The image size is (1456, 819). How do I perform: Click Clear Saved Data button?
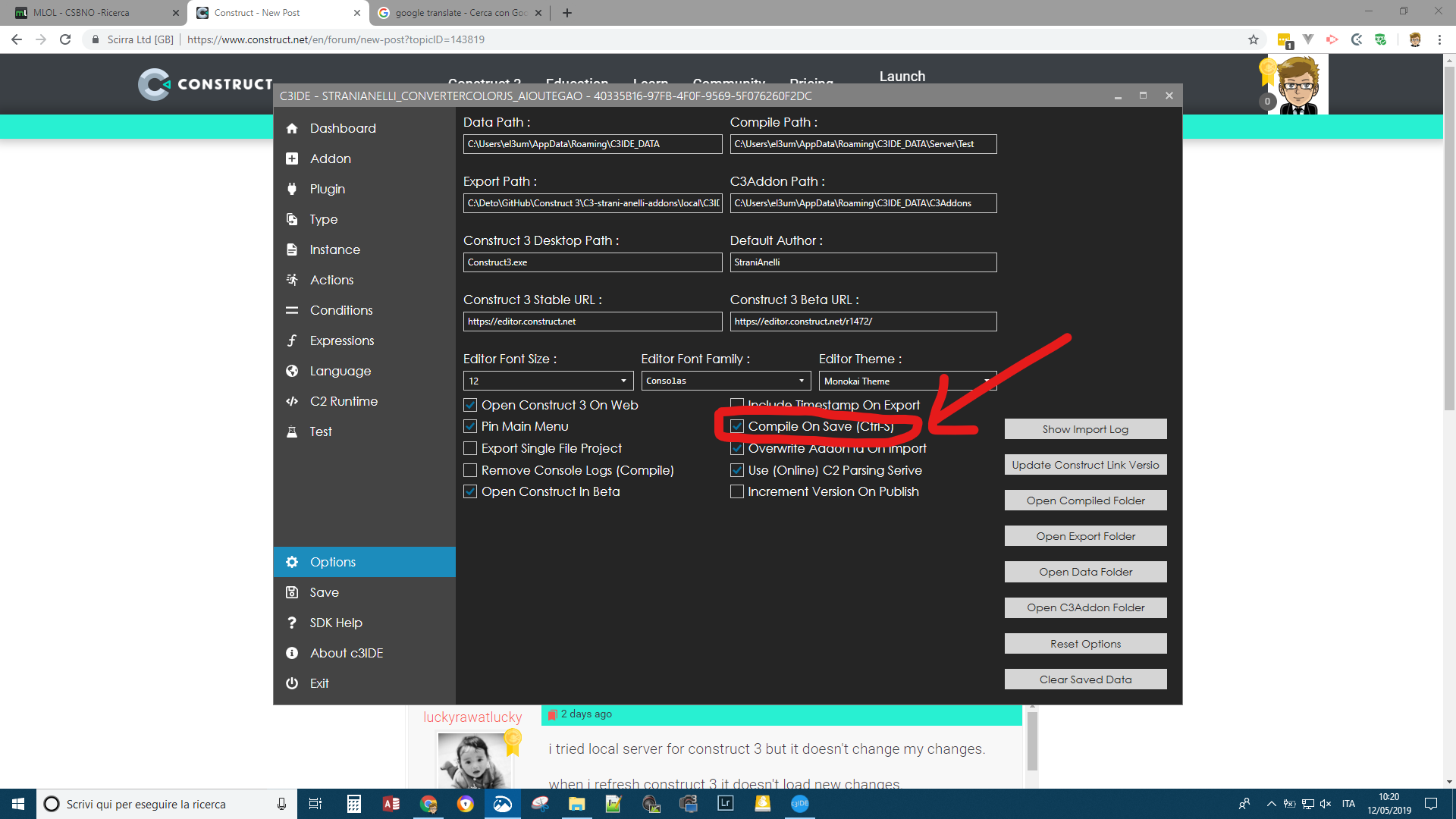tap(1085, 679)
